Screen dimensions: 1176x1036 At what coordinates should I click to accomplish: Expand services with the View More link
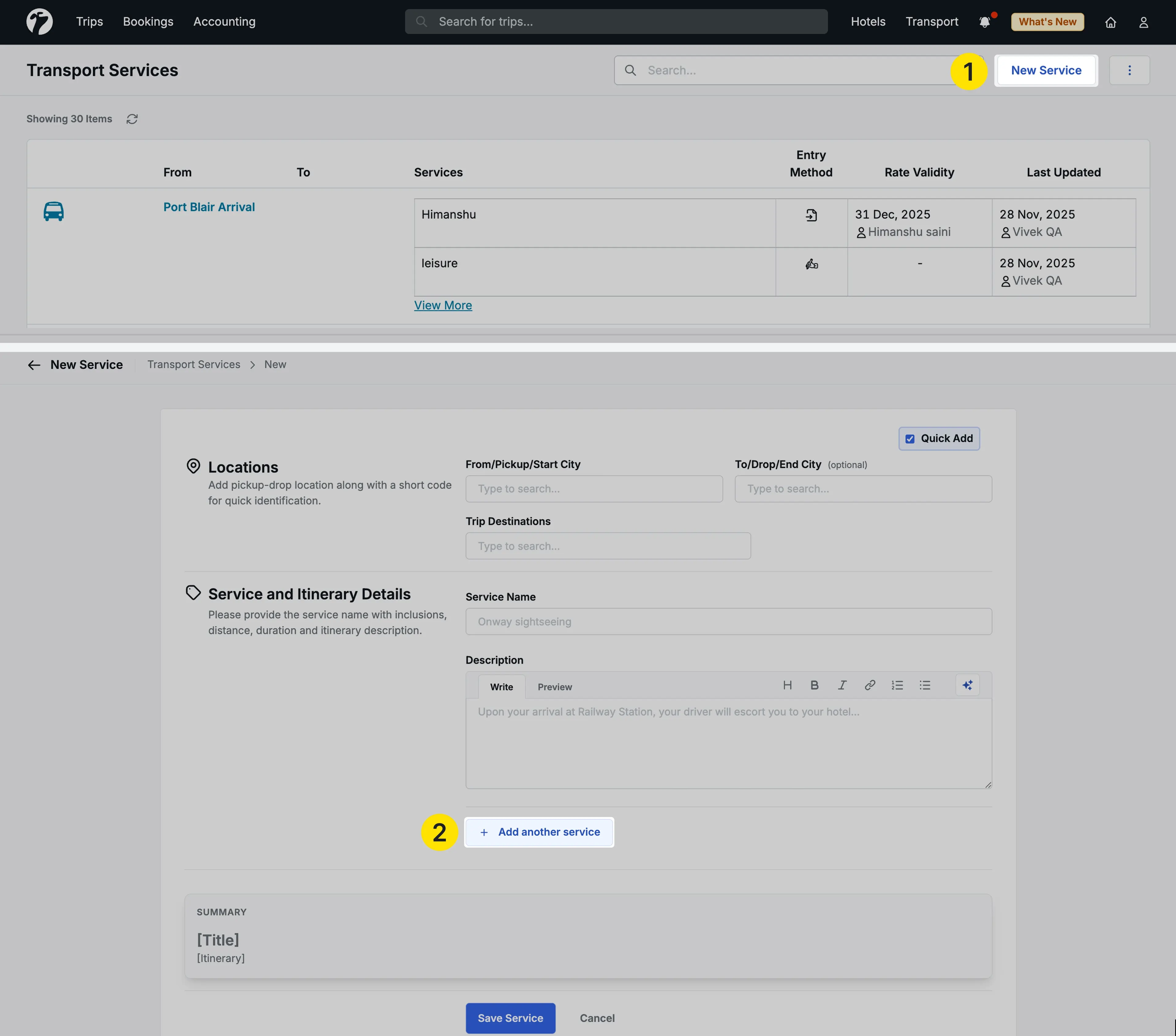point(443,305)
